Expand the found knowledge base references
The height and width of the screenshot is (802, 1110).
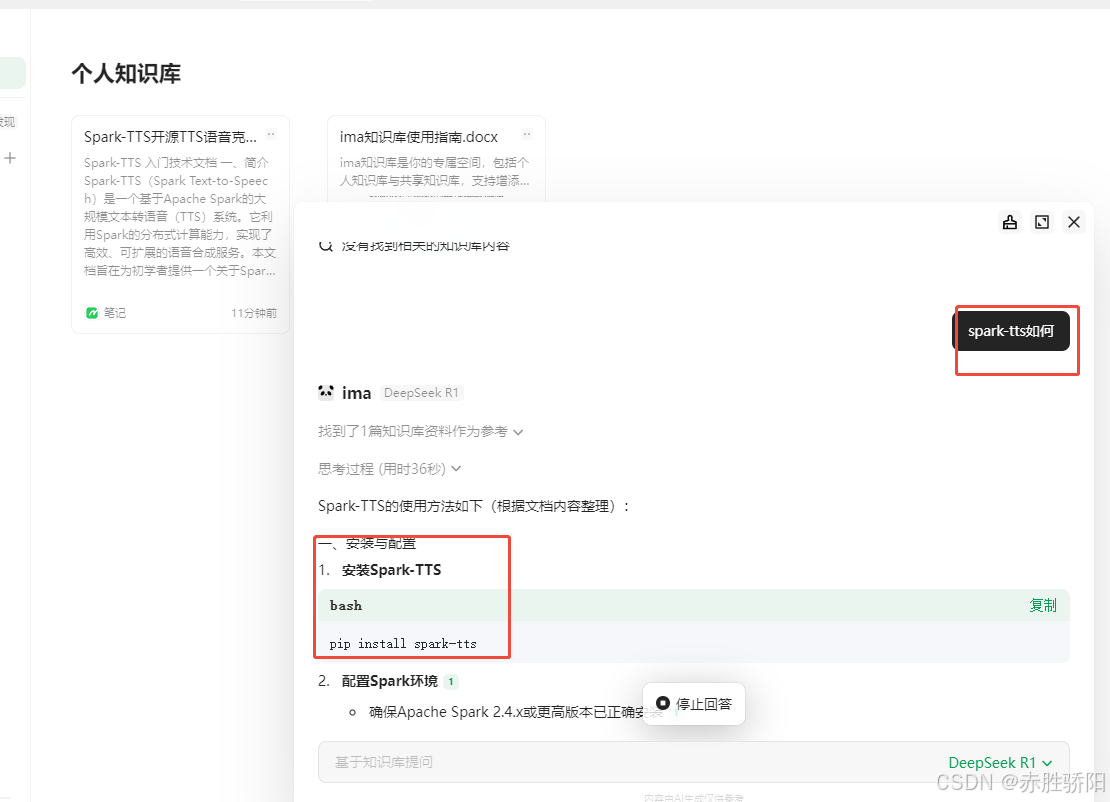420,431
